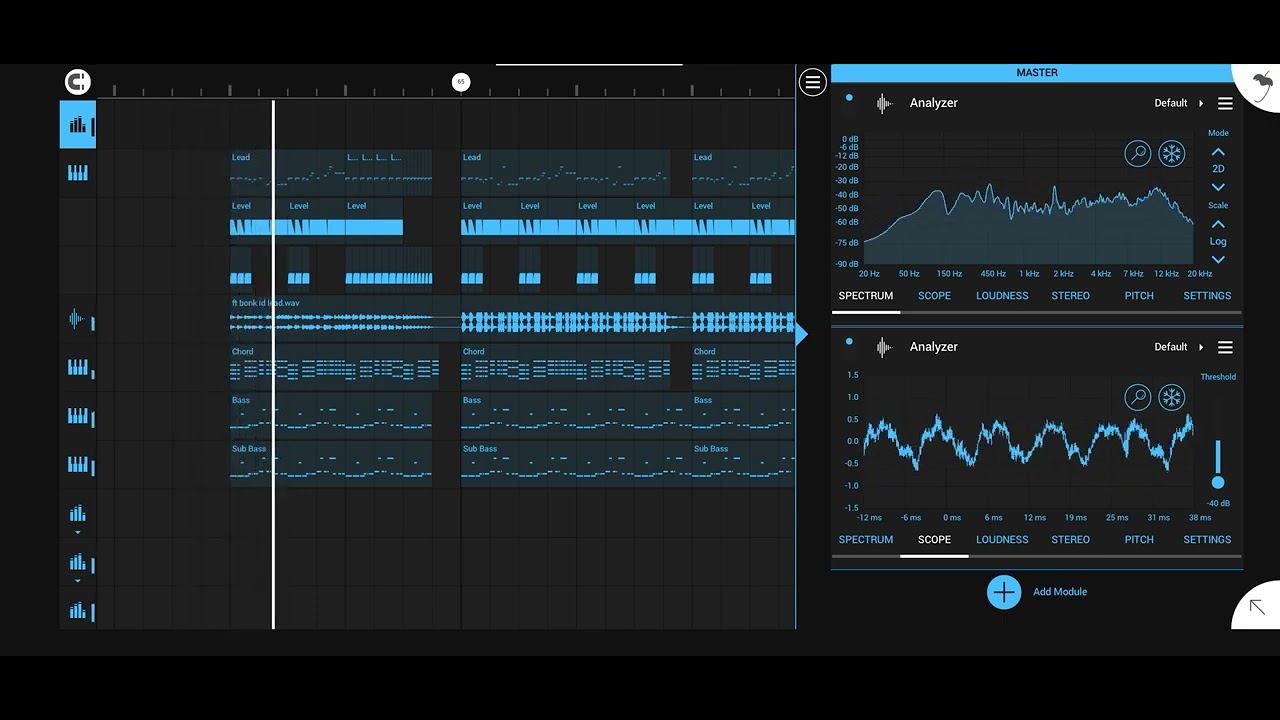Select the piano icon of the Sub Bass track
This screenshot has width=1280, height=720.
point(78,465)
